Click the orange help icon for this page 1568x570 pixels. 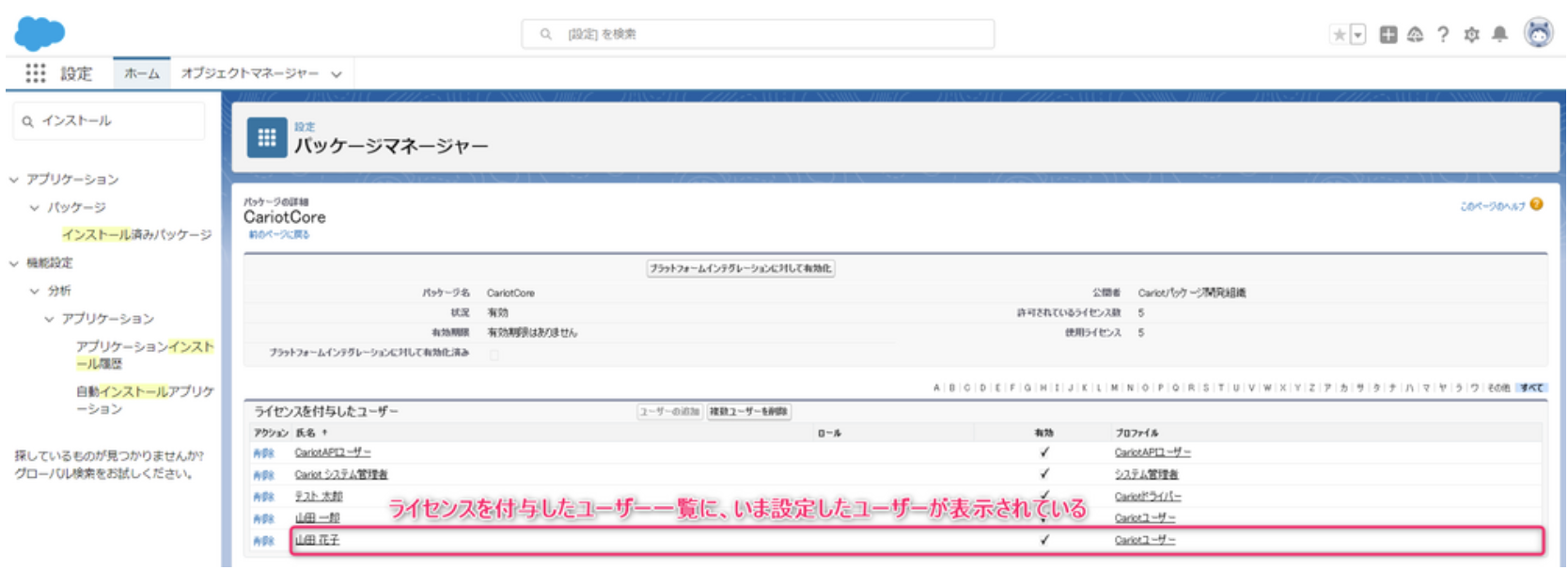click(x=1536, y=204)
